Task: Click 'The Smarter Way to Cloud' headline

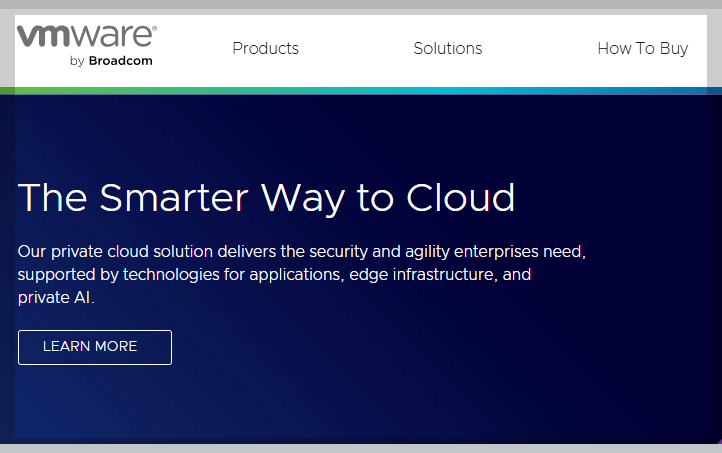Action: click(266, 198)
